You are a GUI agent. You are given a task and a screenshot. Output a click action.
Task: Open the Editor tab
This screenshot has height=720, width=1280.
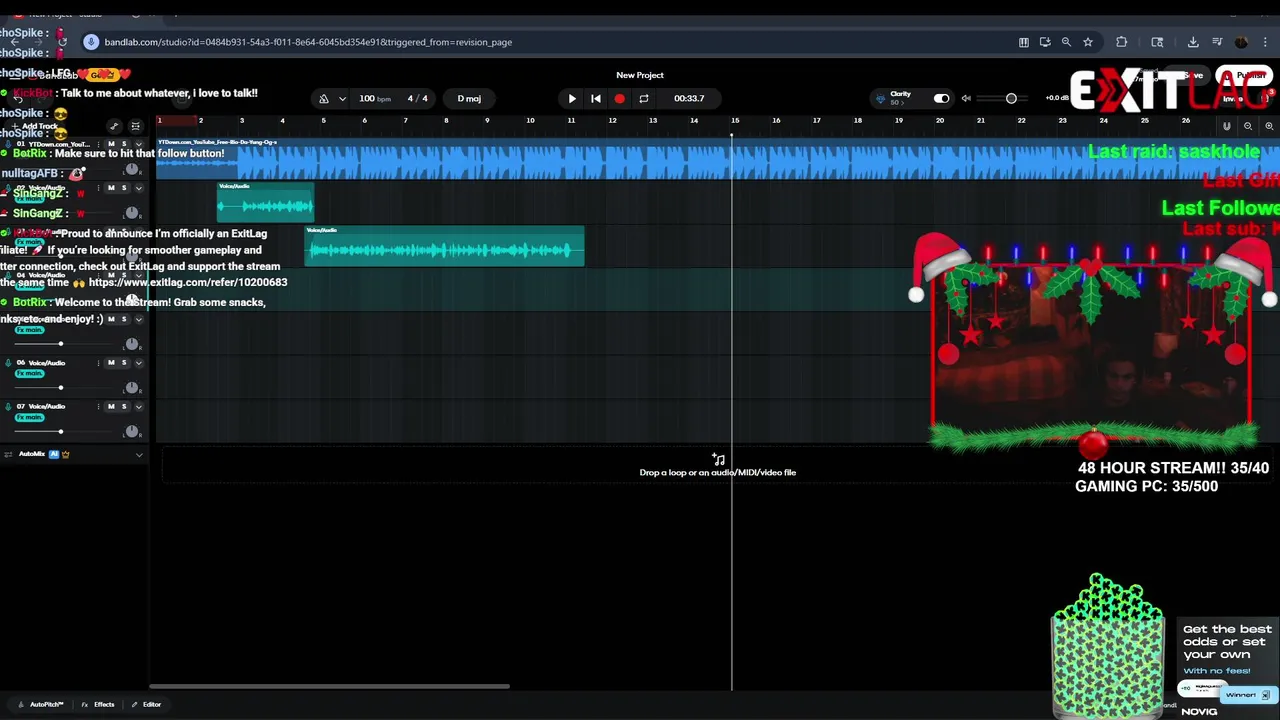point(146,704)
